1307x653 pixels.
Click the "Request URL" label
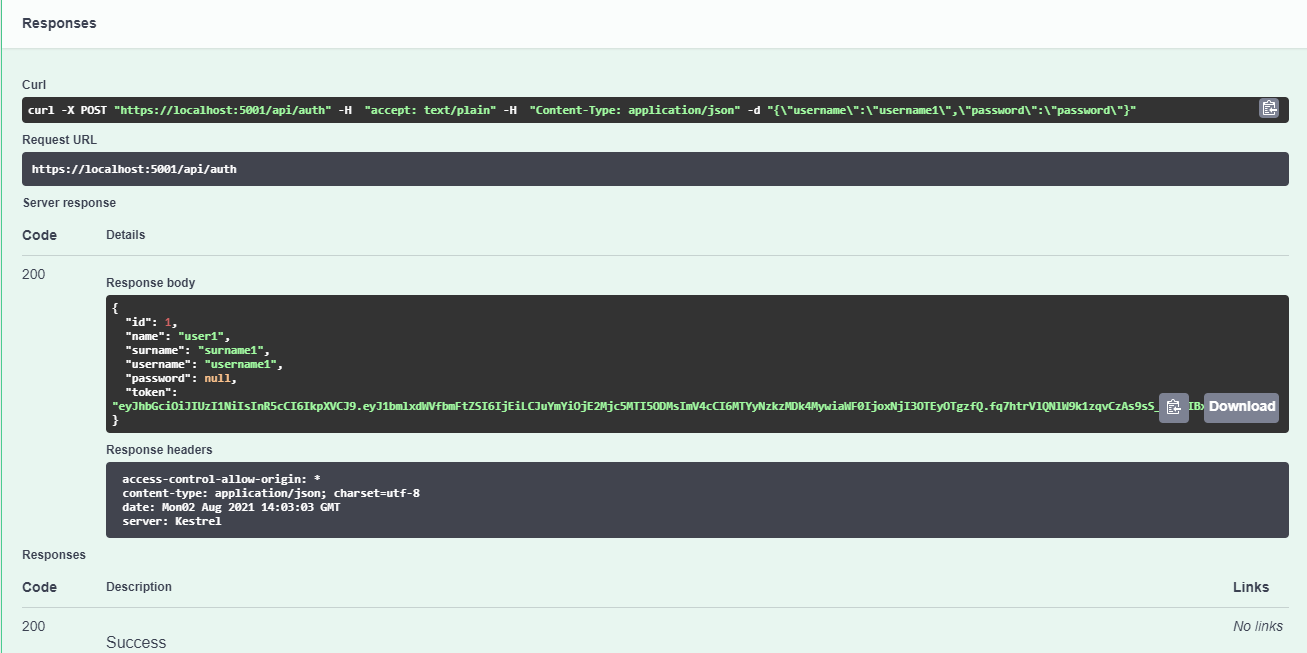tap(59, 140)
